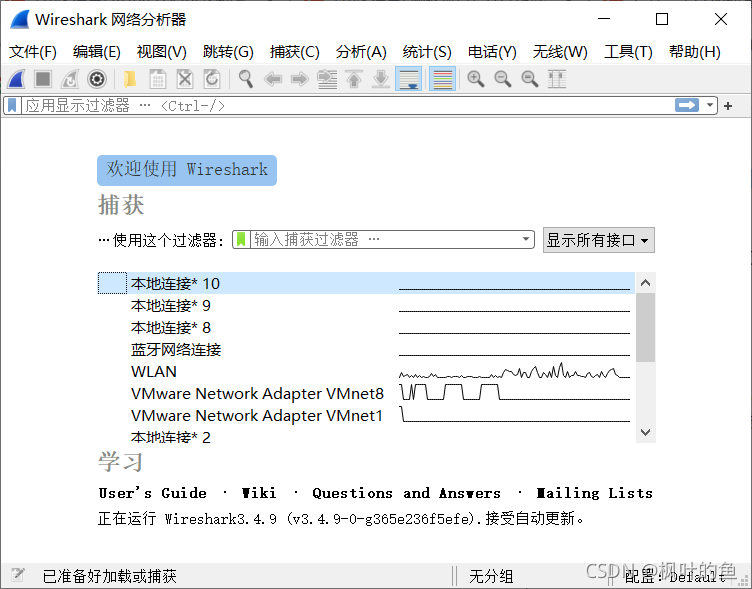Click the 无分组 status bar field
The height and width of the screenshot is (589, 752).
point(491,576)
